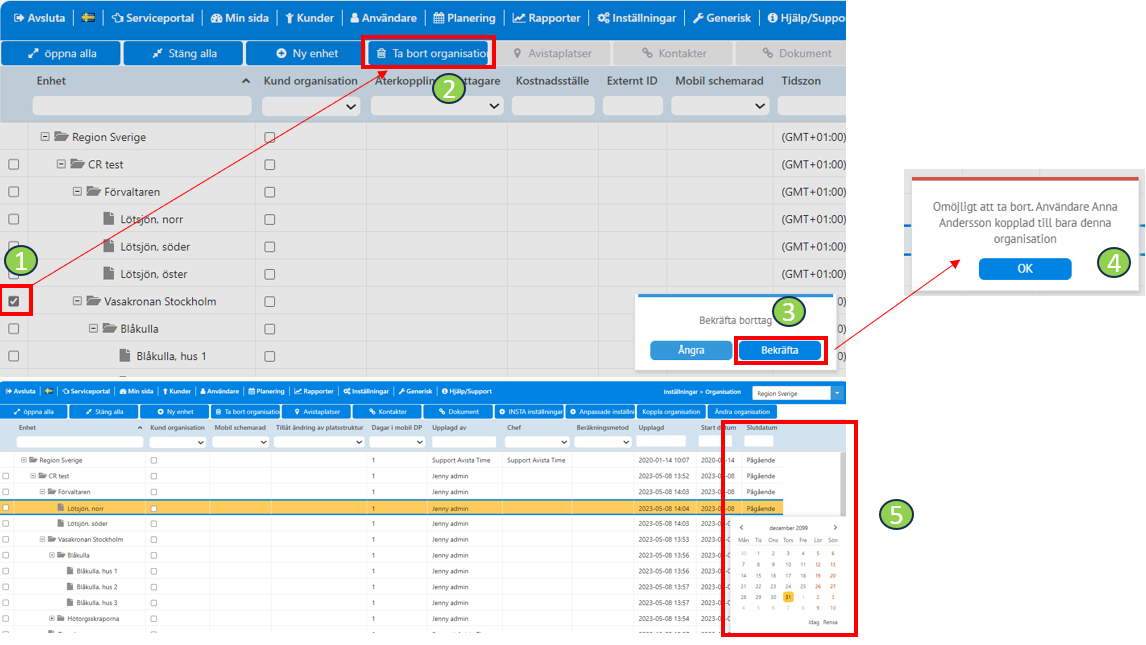The image size is (1146, 645).
Task: Tick Kund organisation checkbox for 'Blåkulla, hus 1' upper
Action: coord(270,356)
